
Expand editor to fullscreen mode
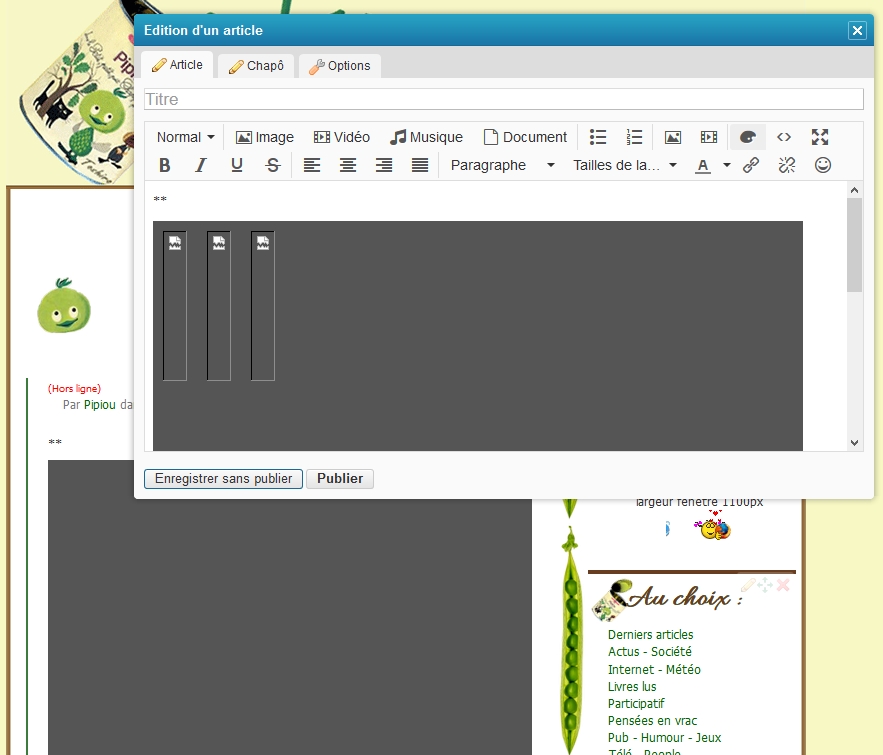pos(820,137)
